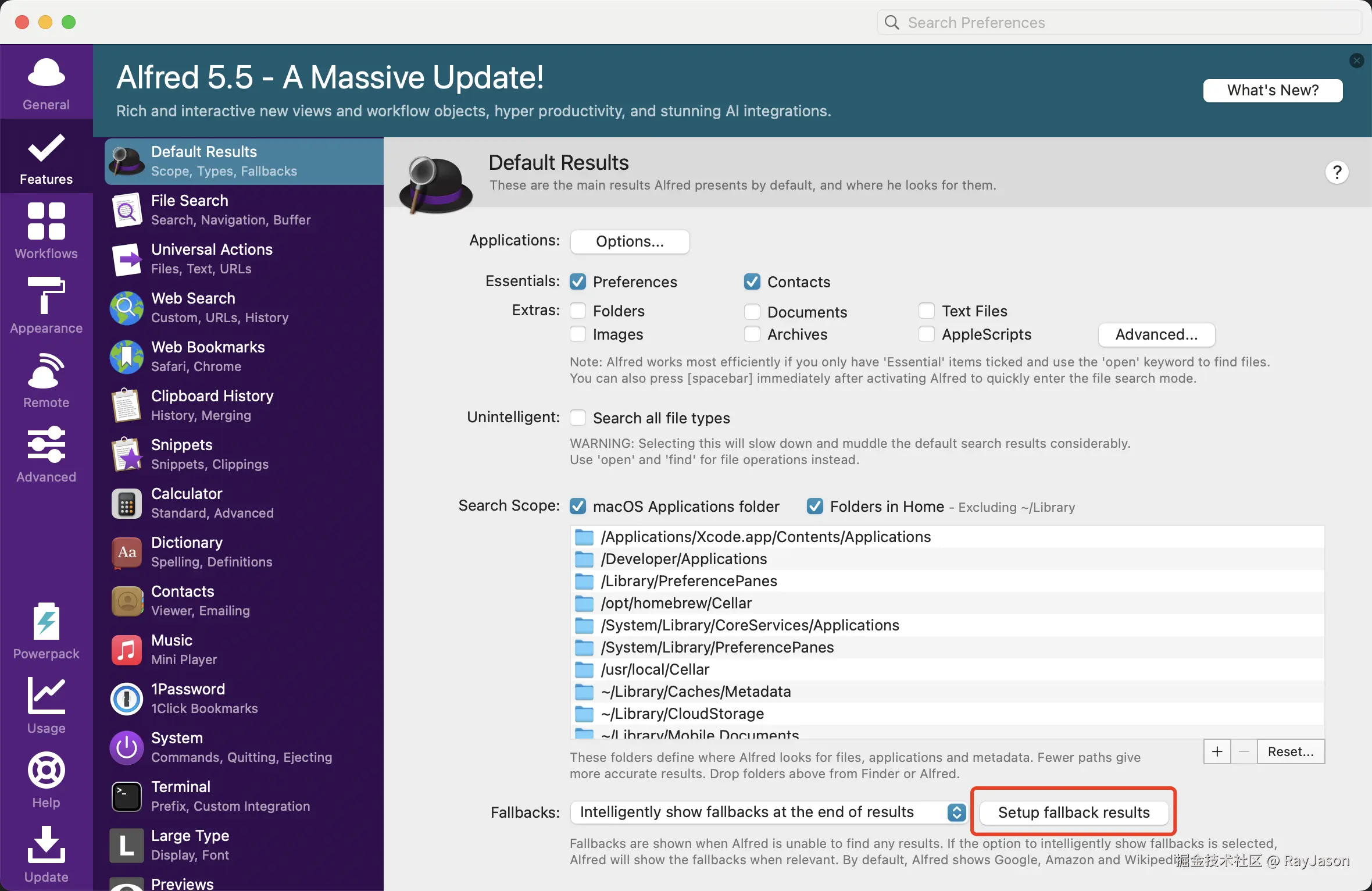Select /opt/homebrew/Cellar in scope list
Screen dimensions: 1372x891
pyautogui.click(x=676, y=603)
